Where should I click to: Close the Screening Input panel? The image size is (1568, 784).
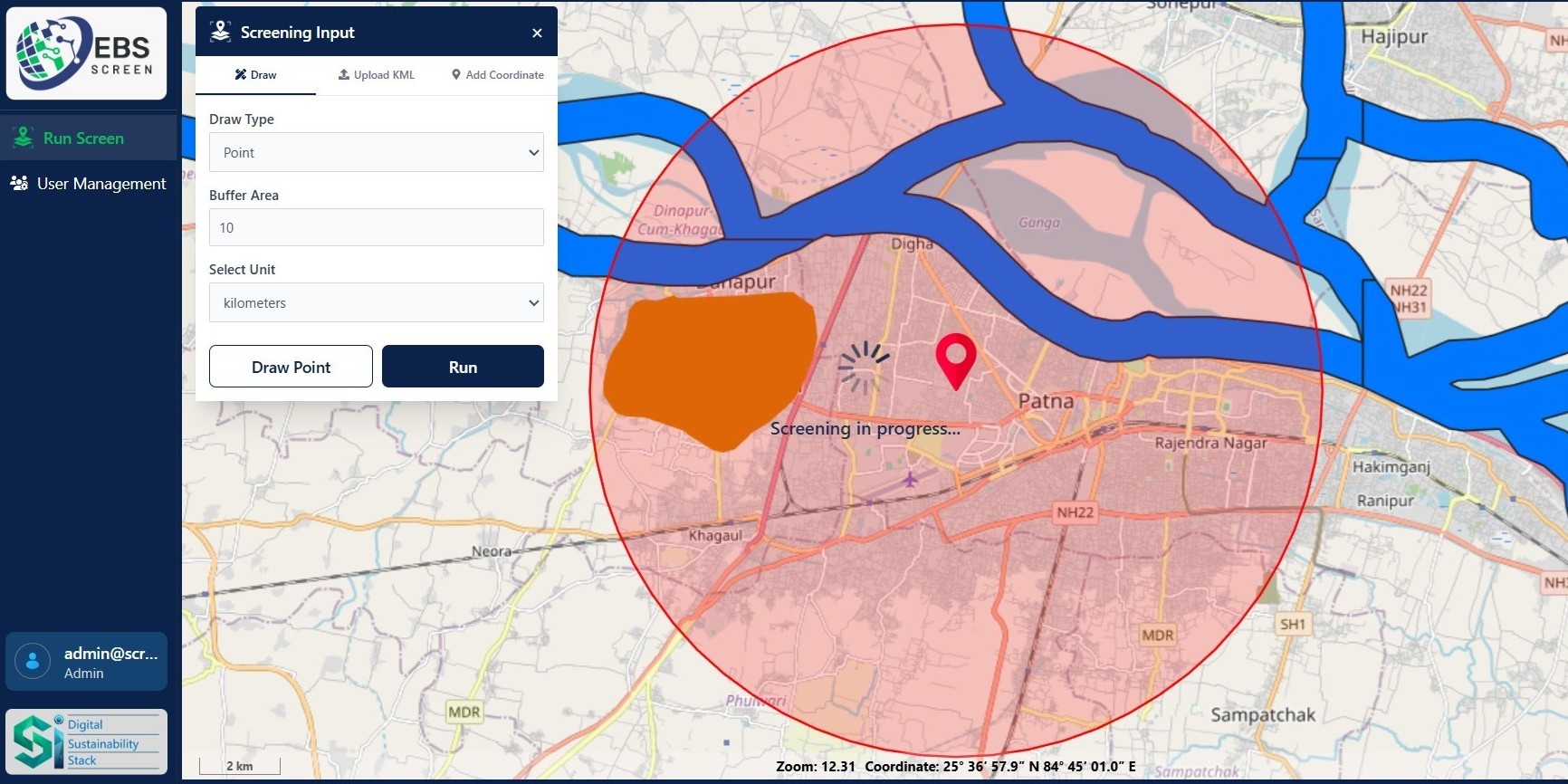537,33
